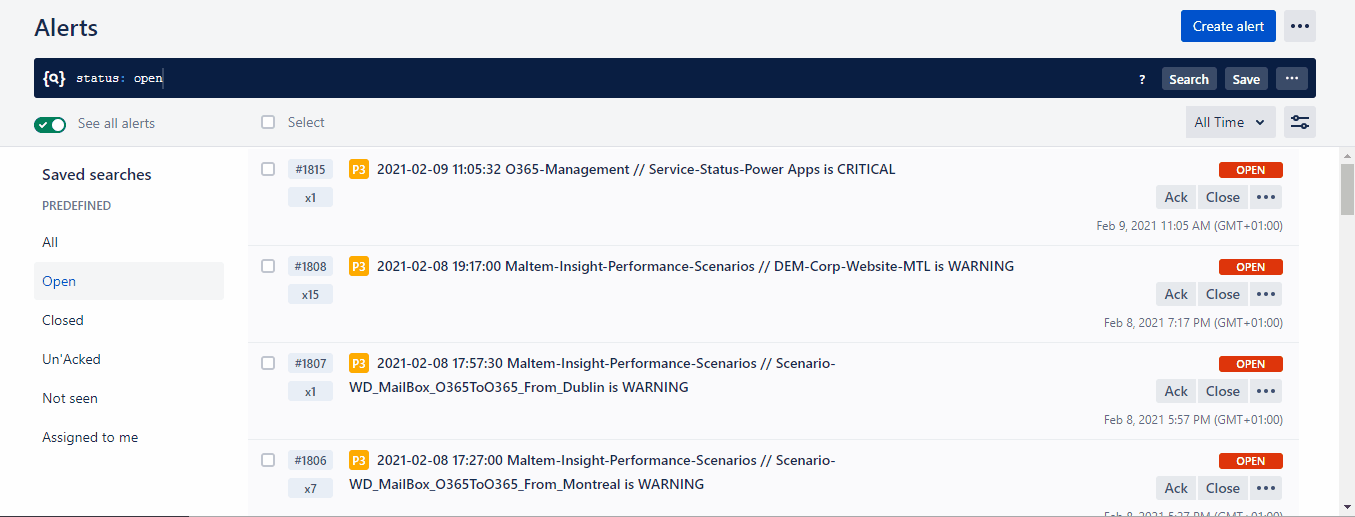Click the query help question mark icon
Viewport: 1355px width, 517px height.
[x=1142, y=79]
